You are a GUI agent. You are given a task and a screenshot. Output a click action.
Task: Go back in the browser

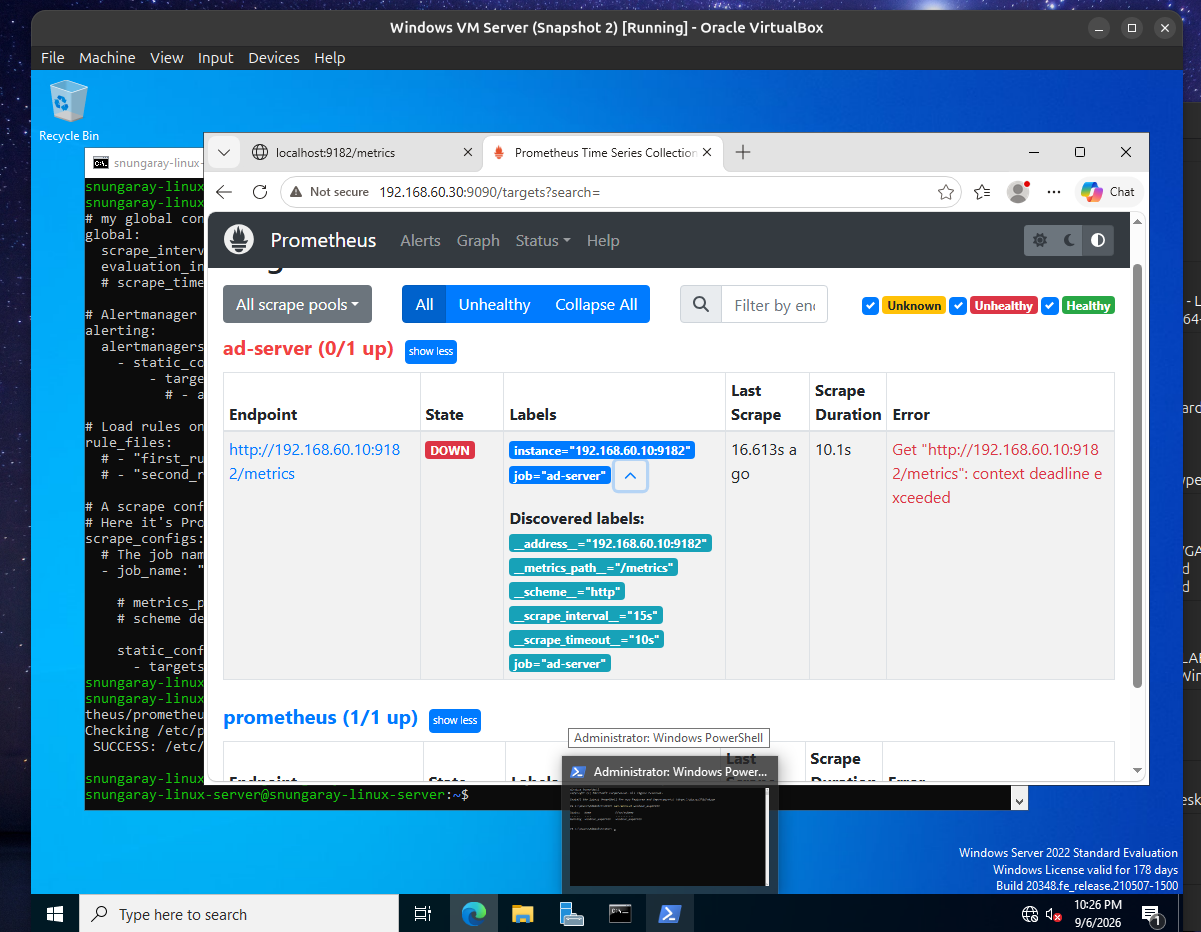pos(224,192)
